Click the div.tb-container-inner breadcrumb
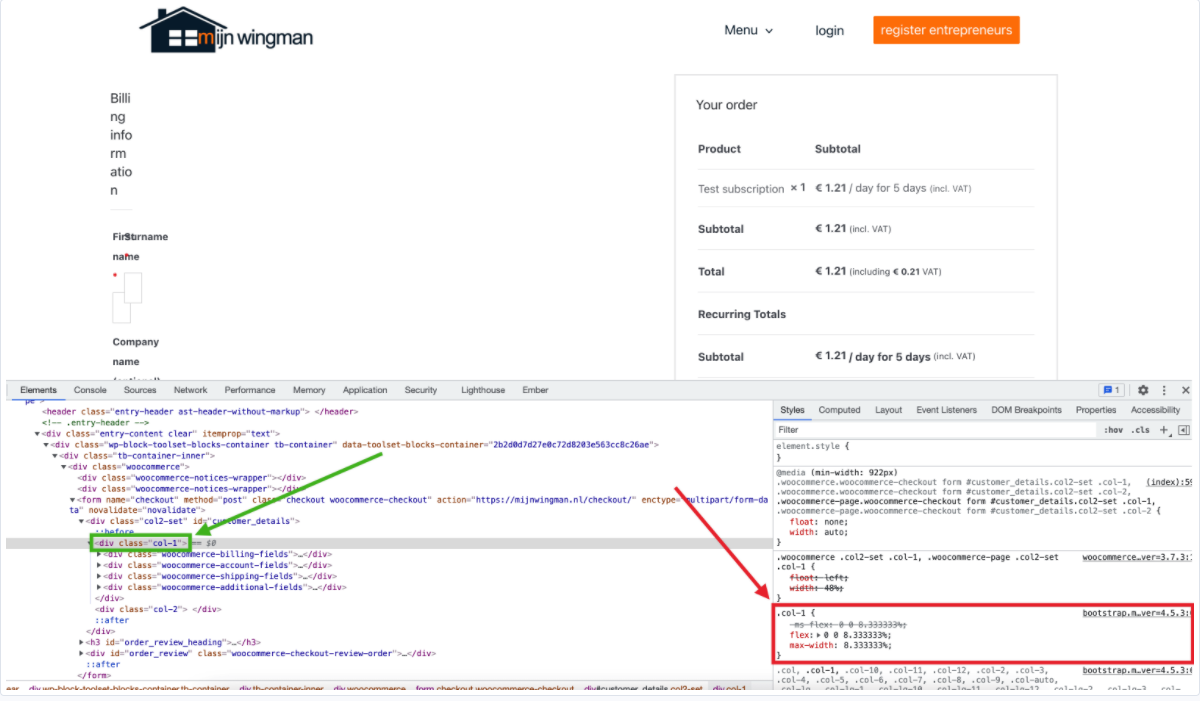This screenshot has height=701, width=1200. (281, 689)
